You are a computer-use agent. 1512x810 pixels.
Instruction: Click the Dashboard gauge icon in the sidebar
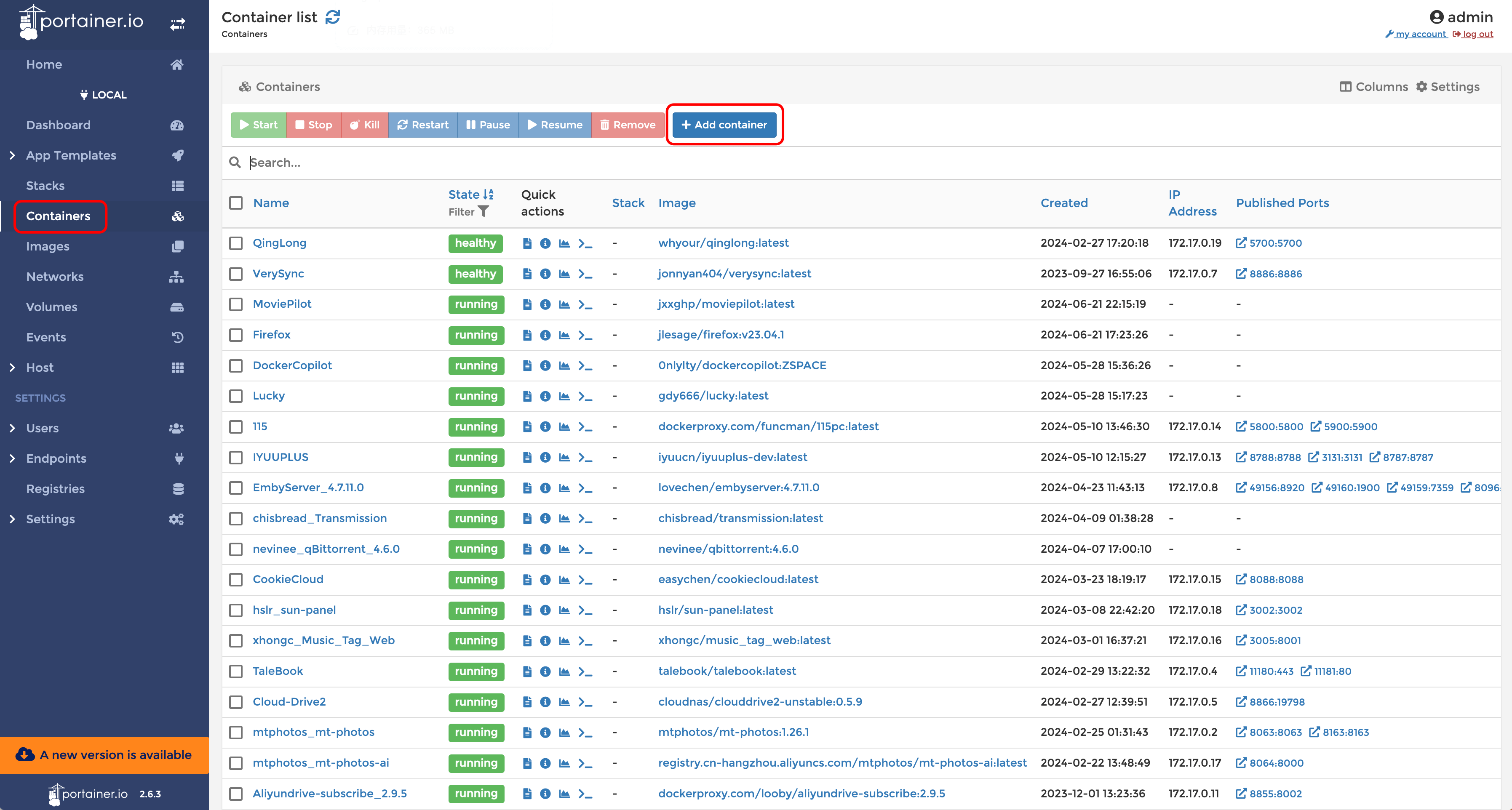[176, 125]
